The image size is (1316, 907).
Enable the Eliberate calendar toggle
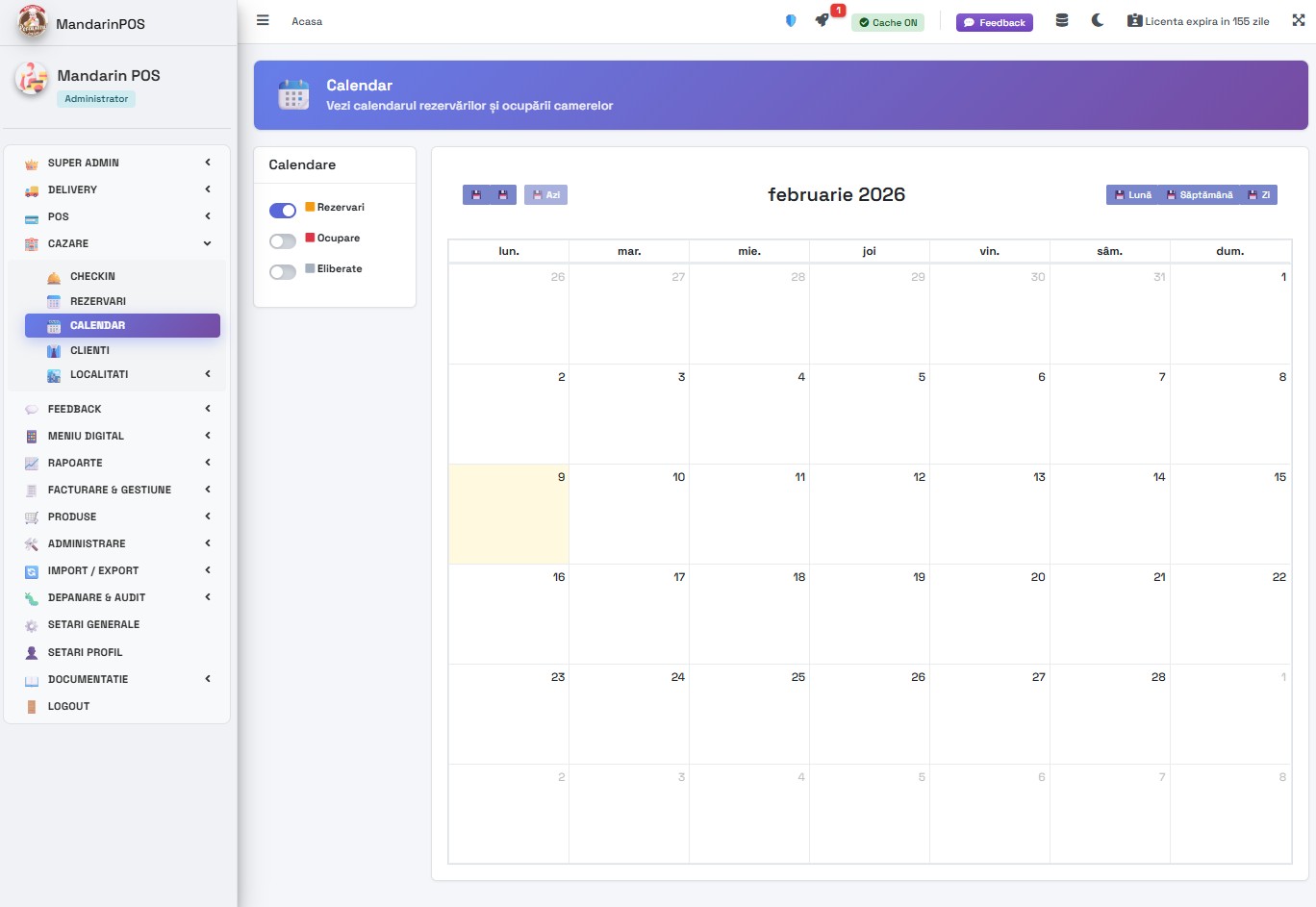[282, 271]
